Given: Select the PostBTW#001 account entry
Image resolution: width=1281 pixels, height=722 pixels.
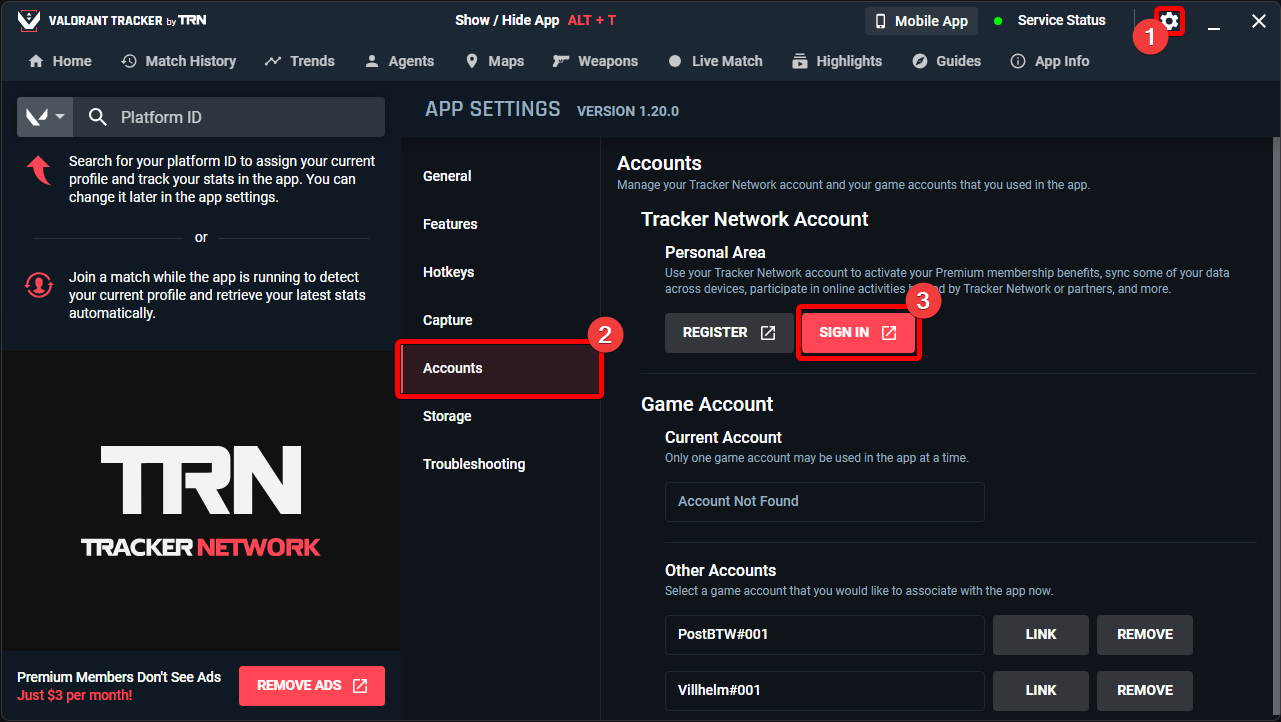Looking at the screenshot, I should 825,635.
